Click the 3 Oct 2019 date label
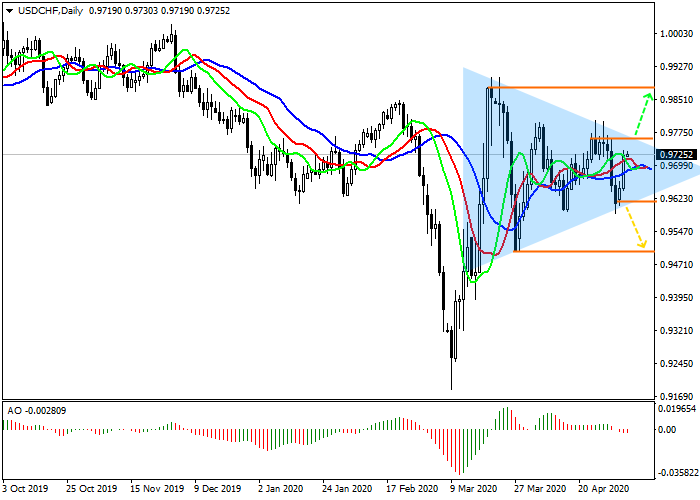700x500 pixels. (27, 489)
